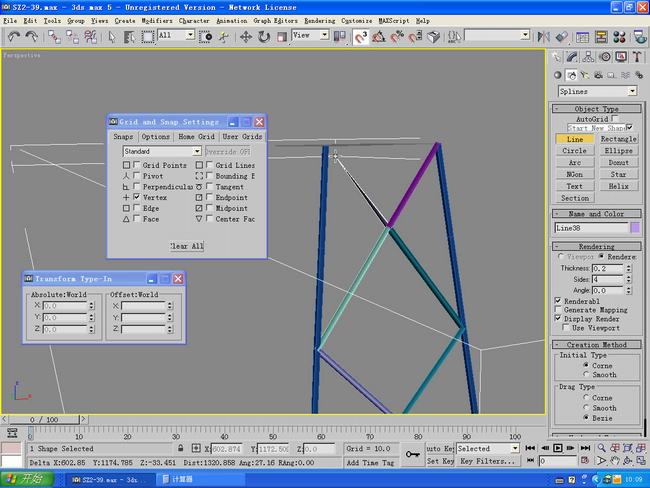This screenshot has height=488, width=650.
Task: Uncheck the Vertex snap checkbox
Action: 136,197
